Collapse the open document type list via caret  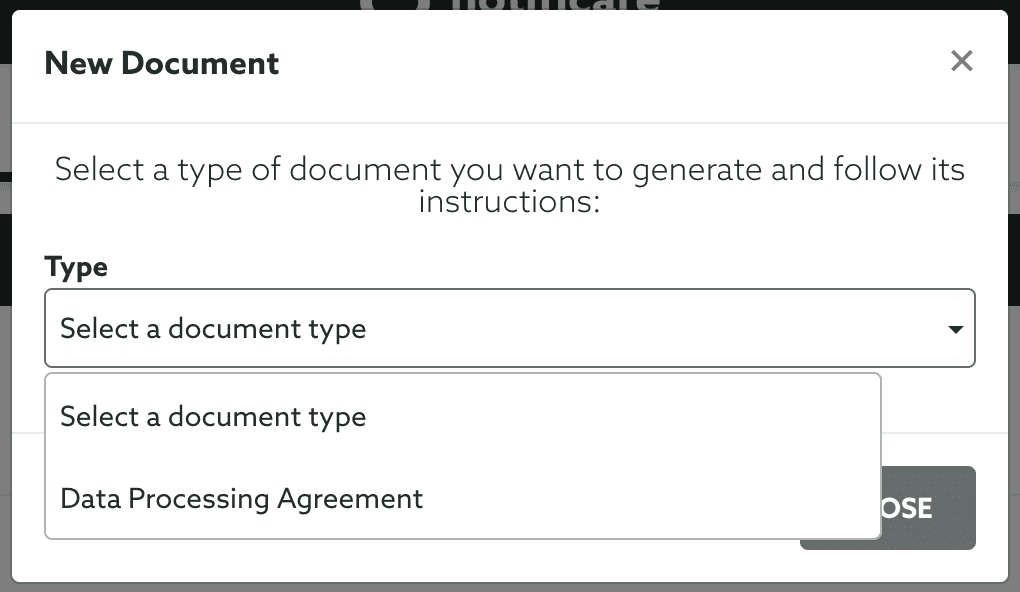(956, 329)
